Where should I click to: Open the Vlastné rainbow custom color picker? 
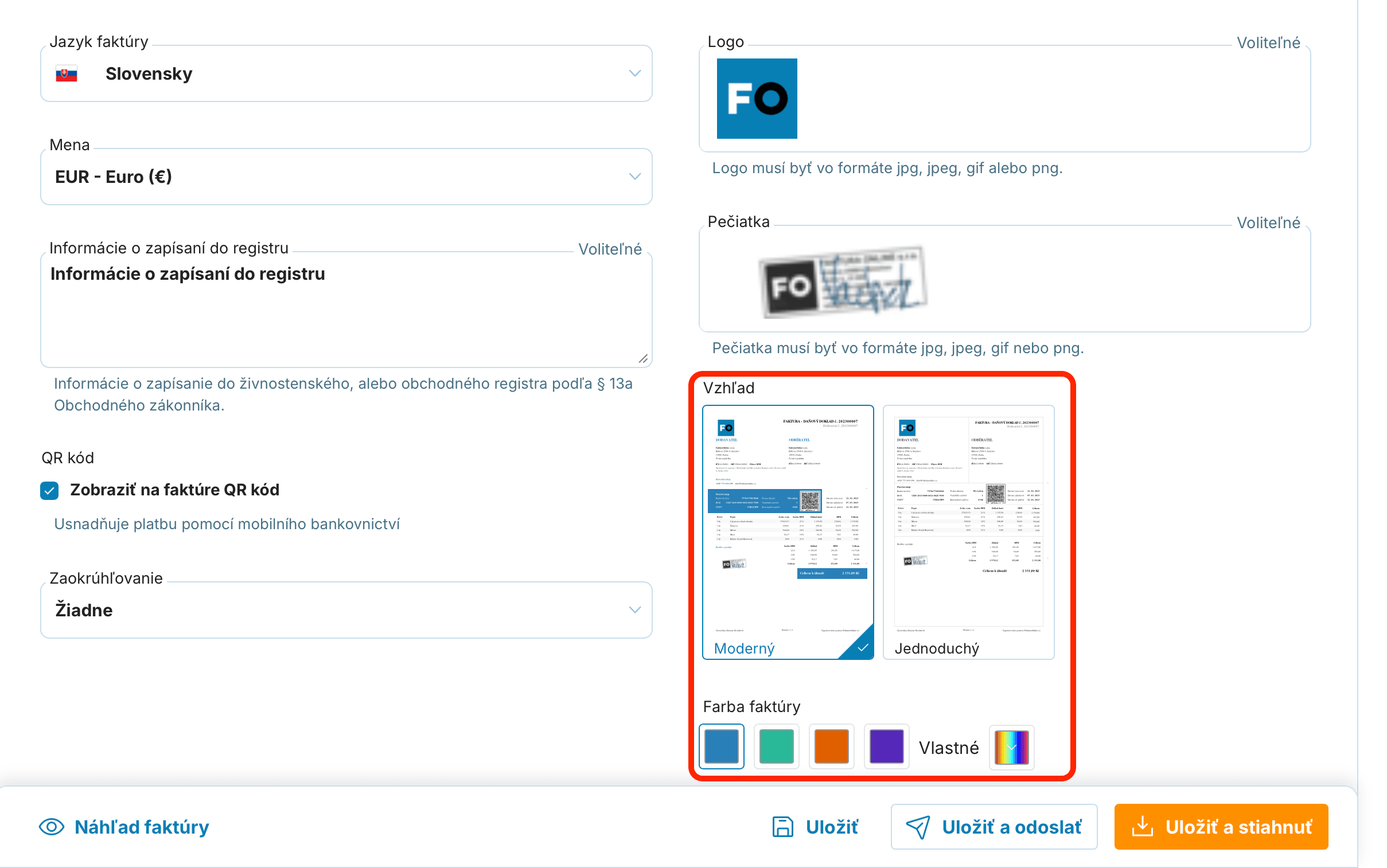(x=1011, y=747)
